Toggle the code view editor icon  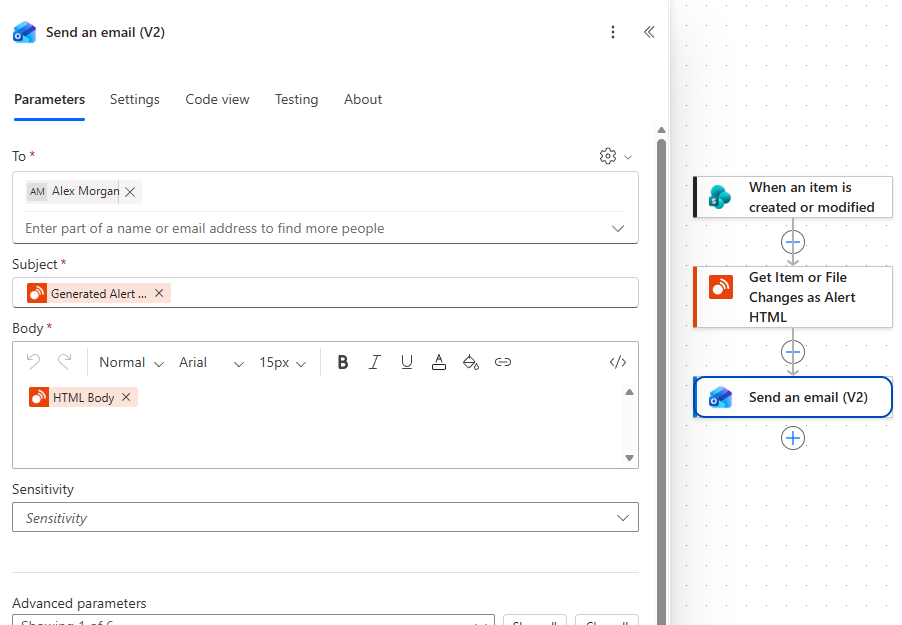[618, 362]
